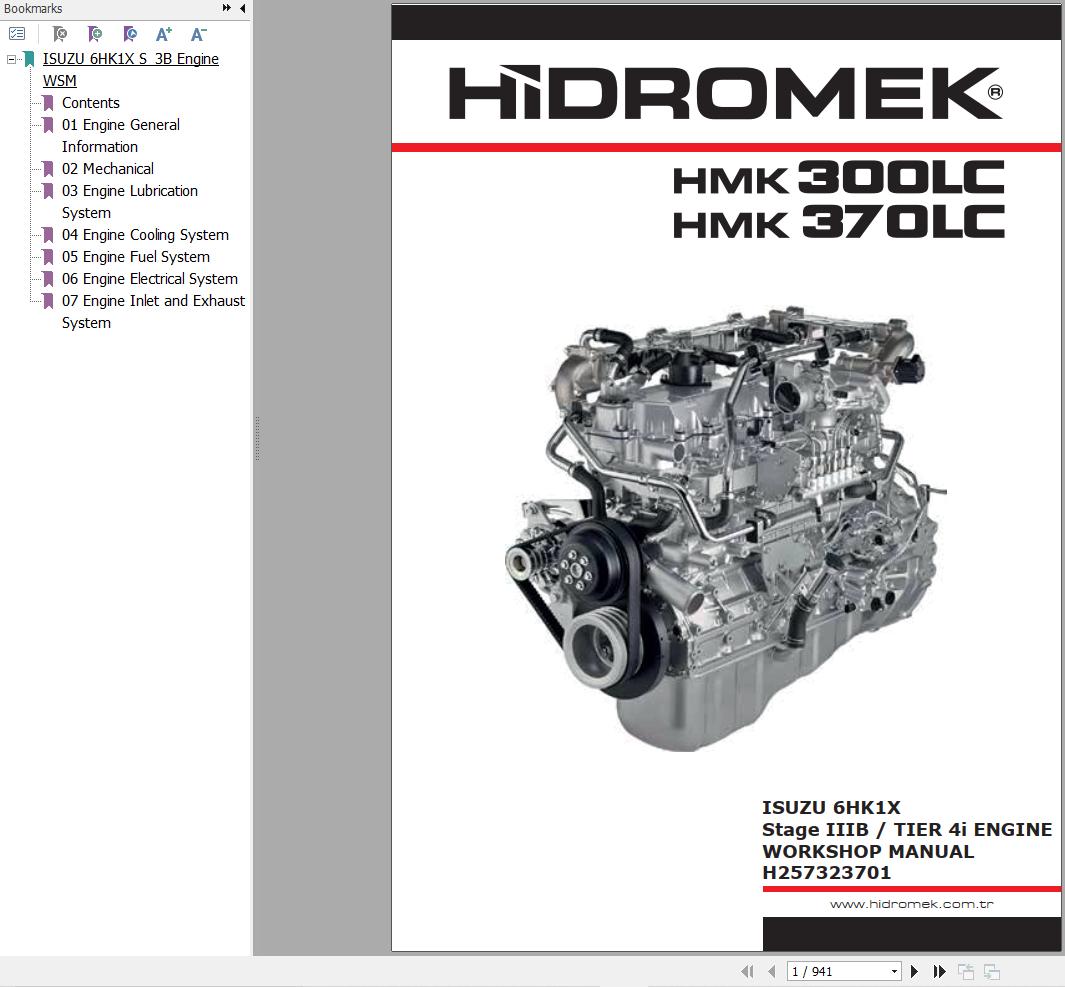Viewport: 1065px width, 987px height.
Task: Select 06 Engine Electrical System bookmark
Action: pyautogui.click(x=149, y=279)
